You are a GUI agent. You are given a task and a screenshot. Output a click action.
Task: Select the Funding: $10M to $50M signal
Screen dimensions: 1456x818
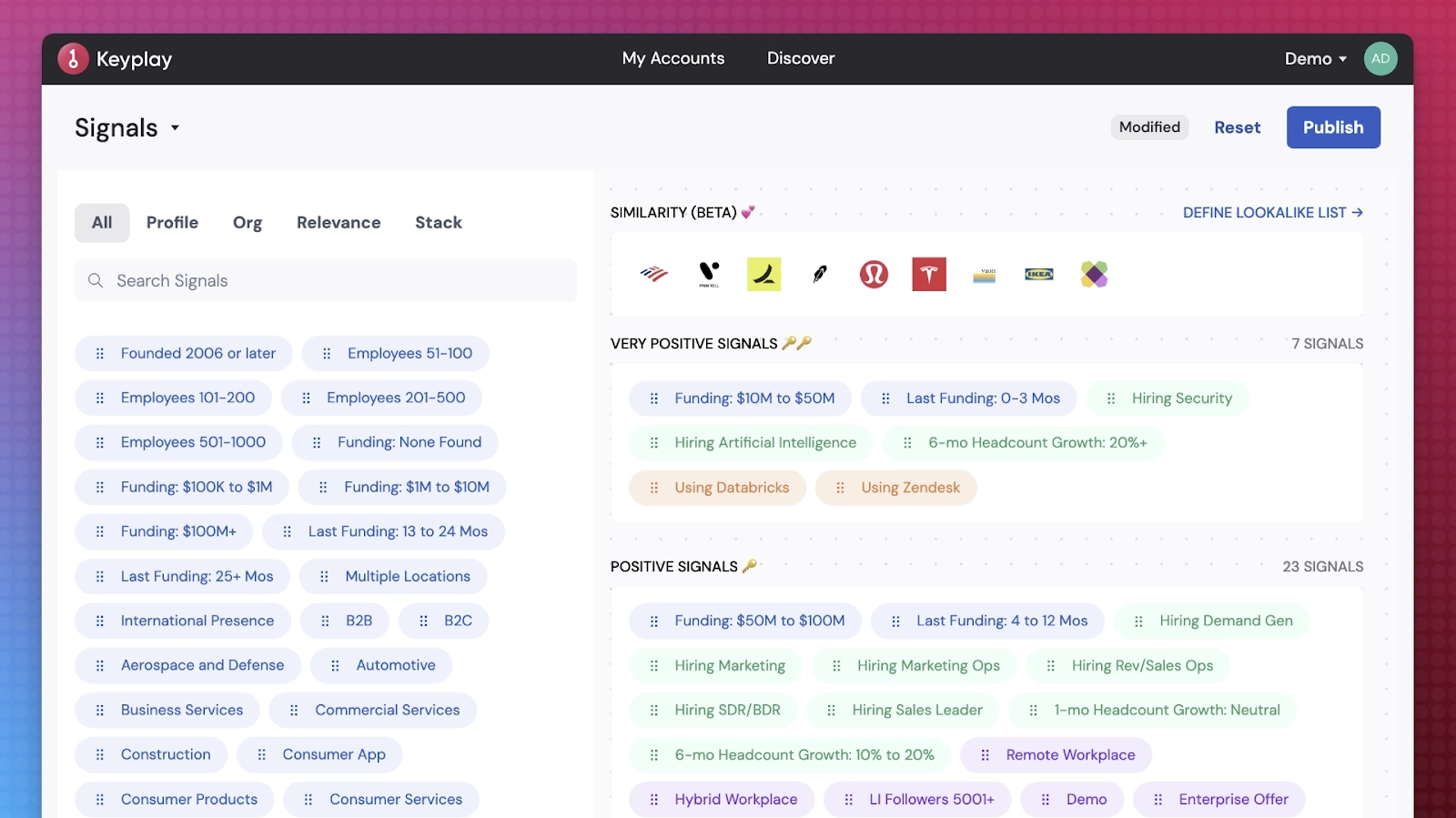coord(740,399)
